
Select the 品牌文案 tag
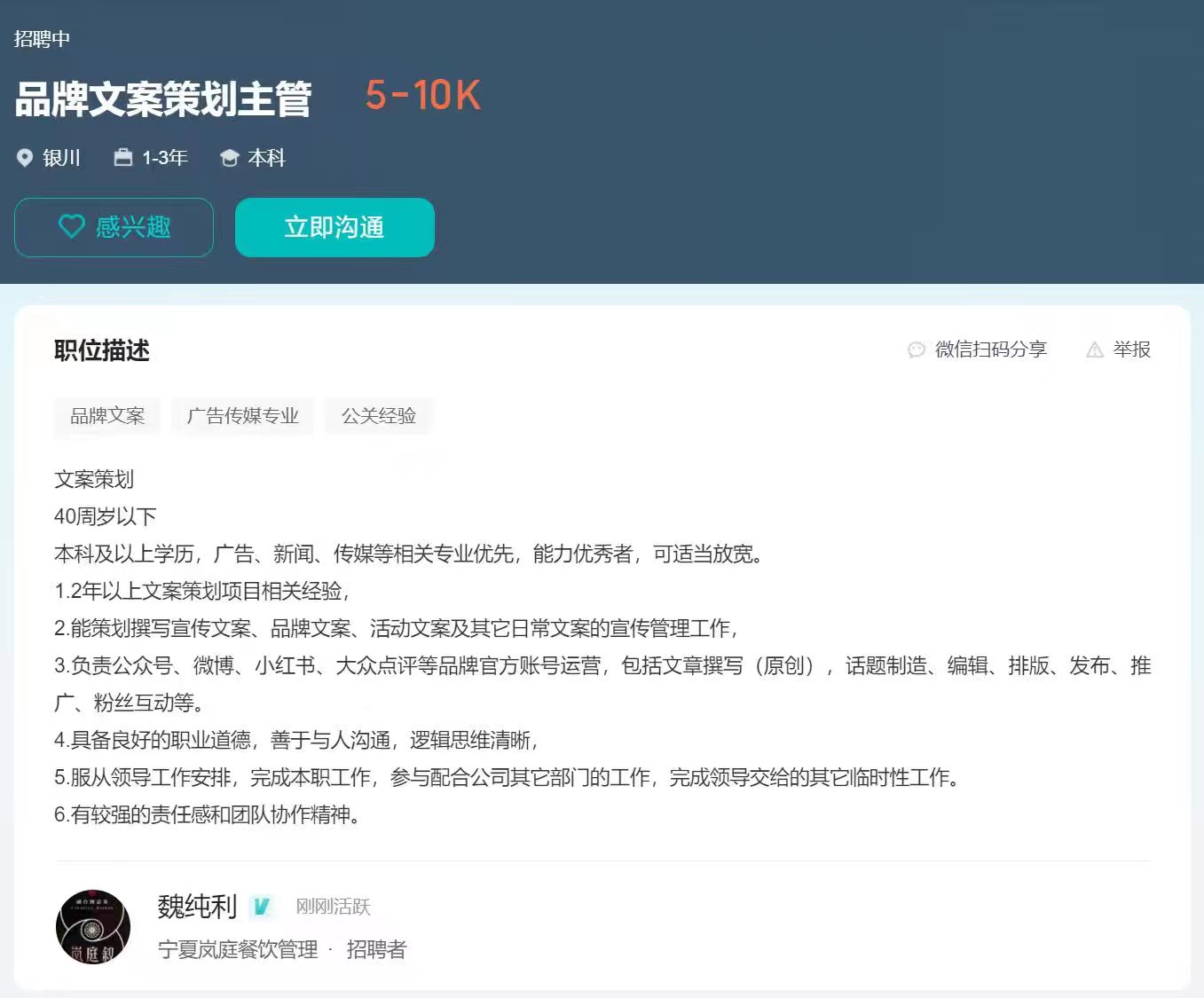click(x=107, y=416)
